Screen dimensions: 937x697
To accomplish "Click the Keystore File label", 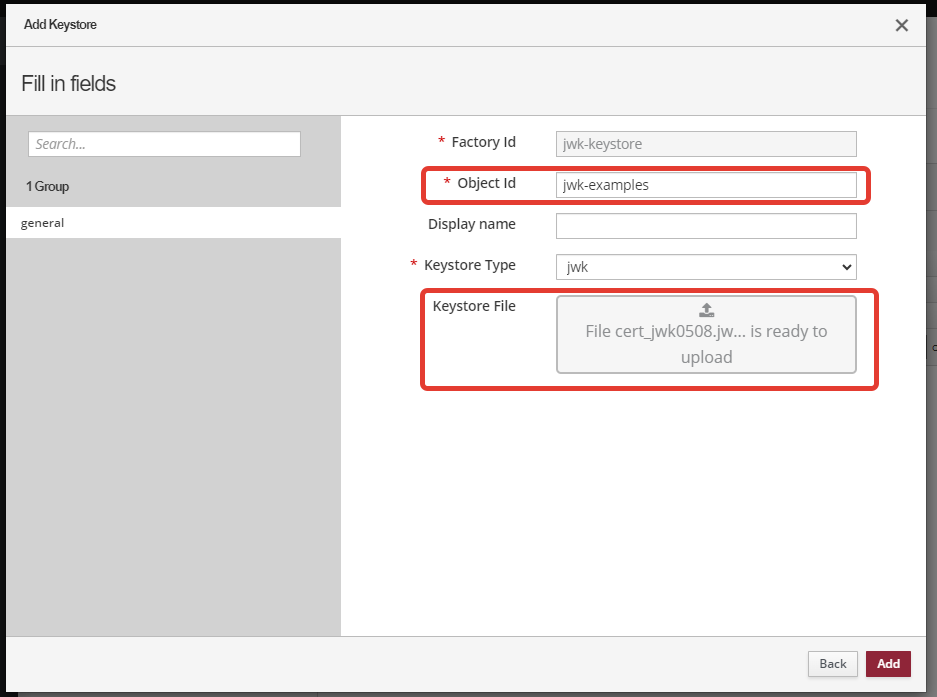I will [474, 306].
